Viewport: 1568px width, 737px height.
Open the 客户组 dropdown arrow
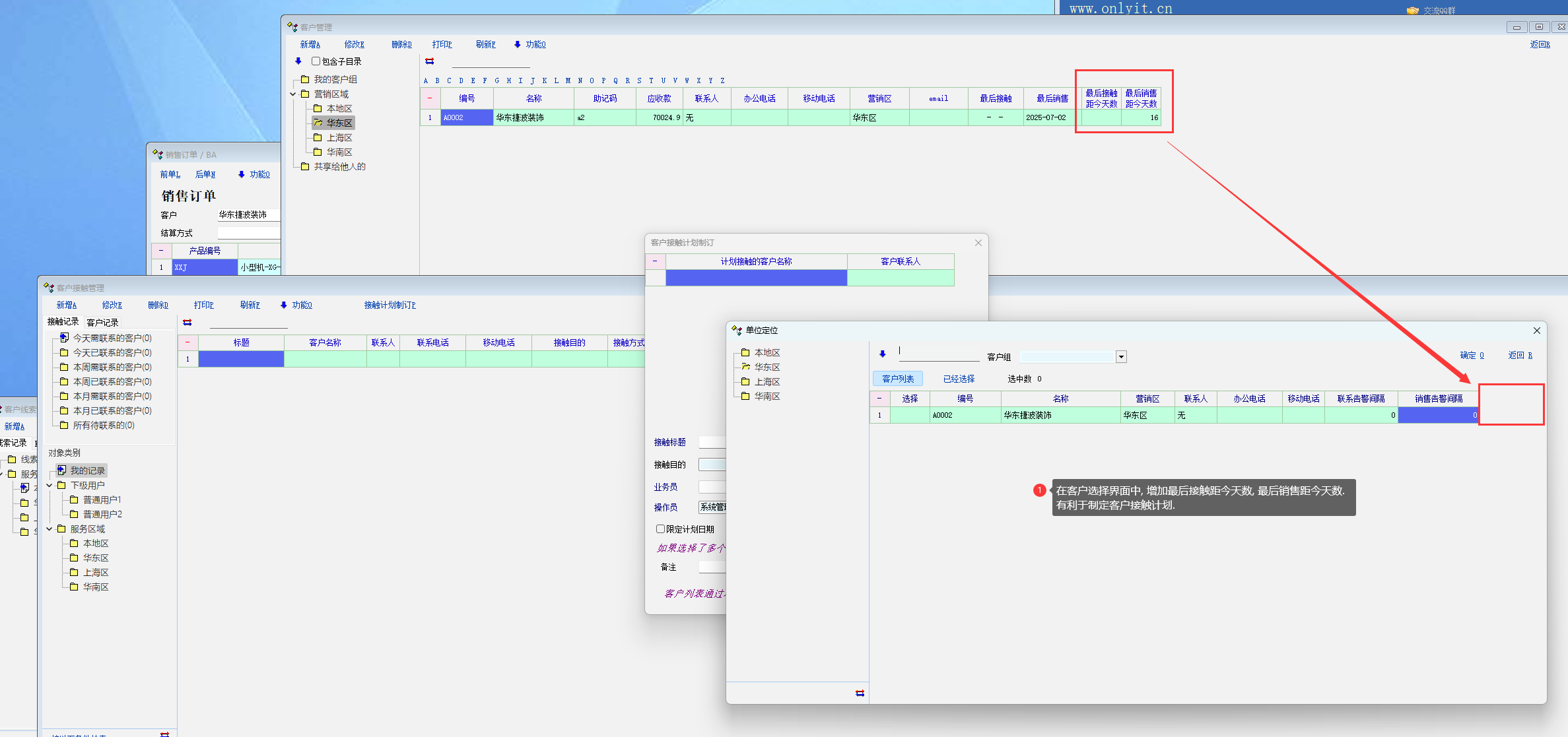pos(1121,357)
